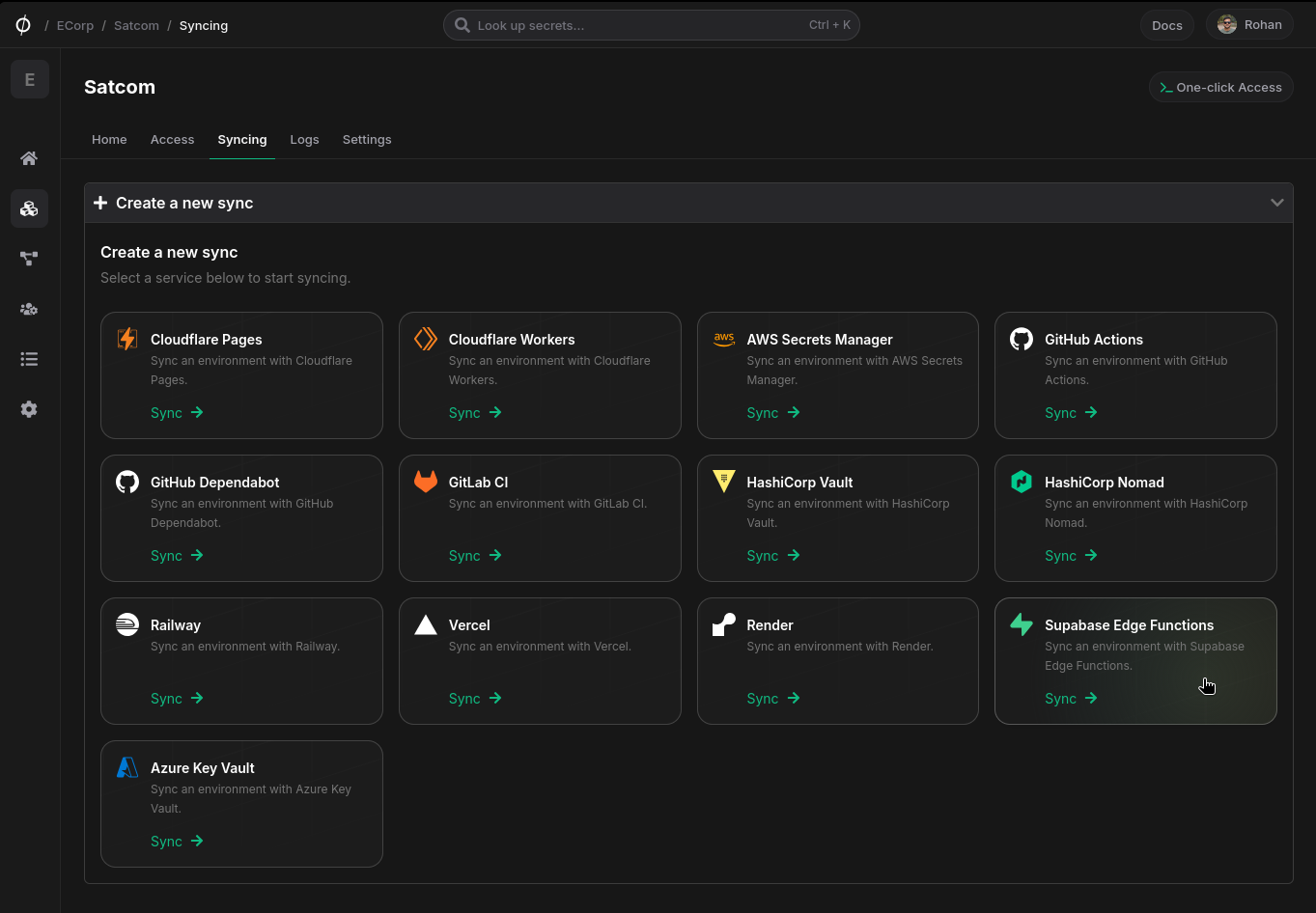Go to Satcom in the breadcrumb

[x=136, y=25]
